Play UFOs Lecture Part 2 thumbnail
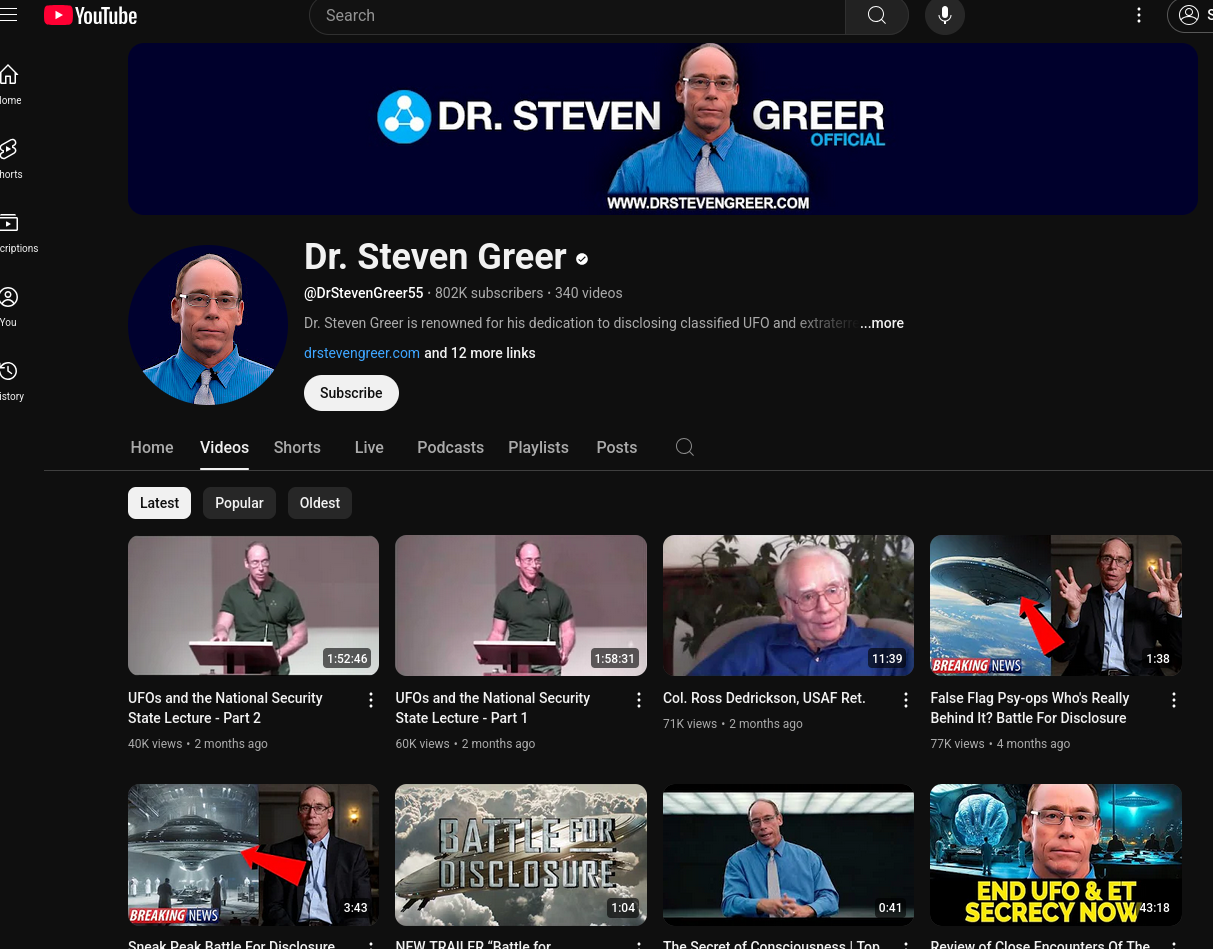 click(253, 605)
